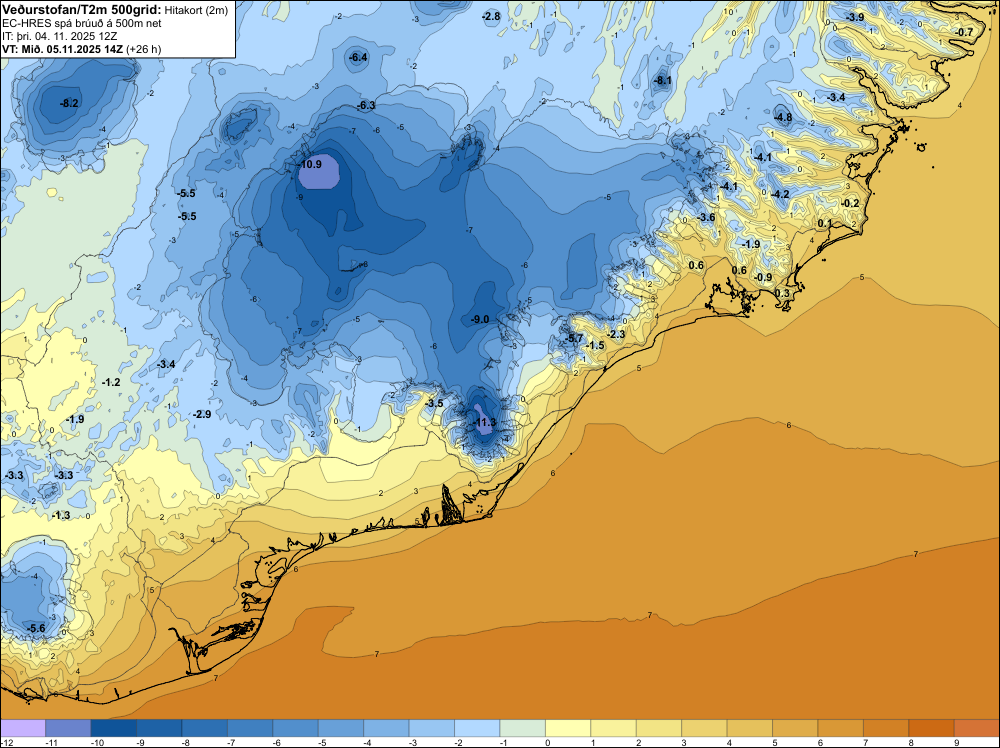
Task: Select the periwinkle legend swatch for -11 to -10
Action: click(x=68, y=728)
